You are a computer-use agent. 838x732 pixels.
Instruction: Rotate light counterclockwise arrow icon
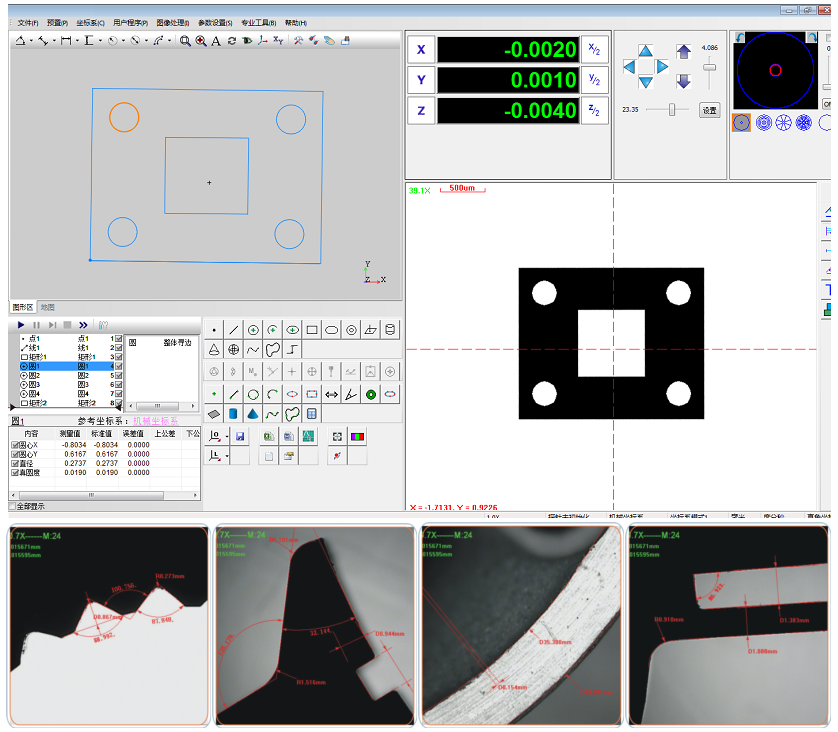[740, 37]
